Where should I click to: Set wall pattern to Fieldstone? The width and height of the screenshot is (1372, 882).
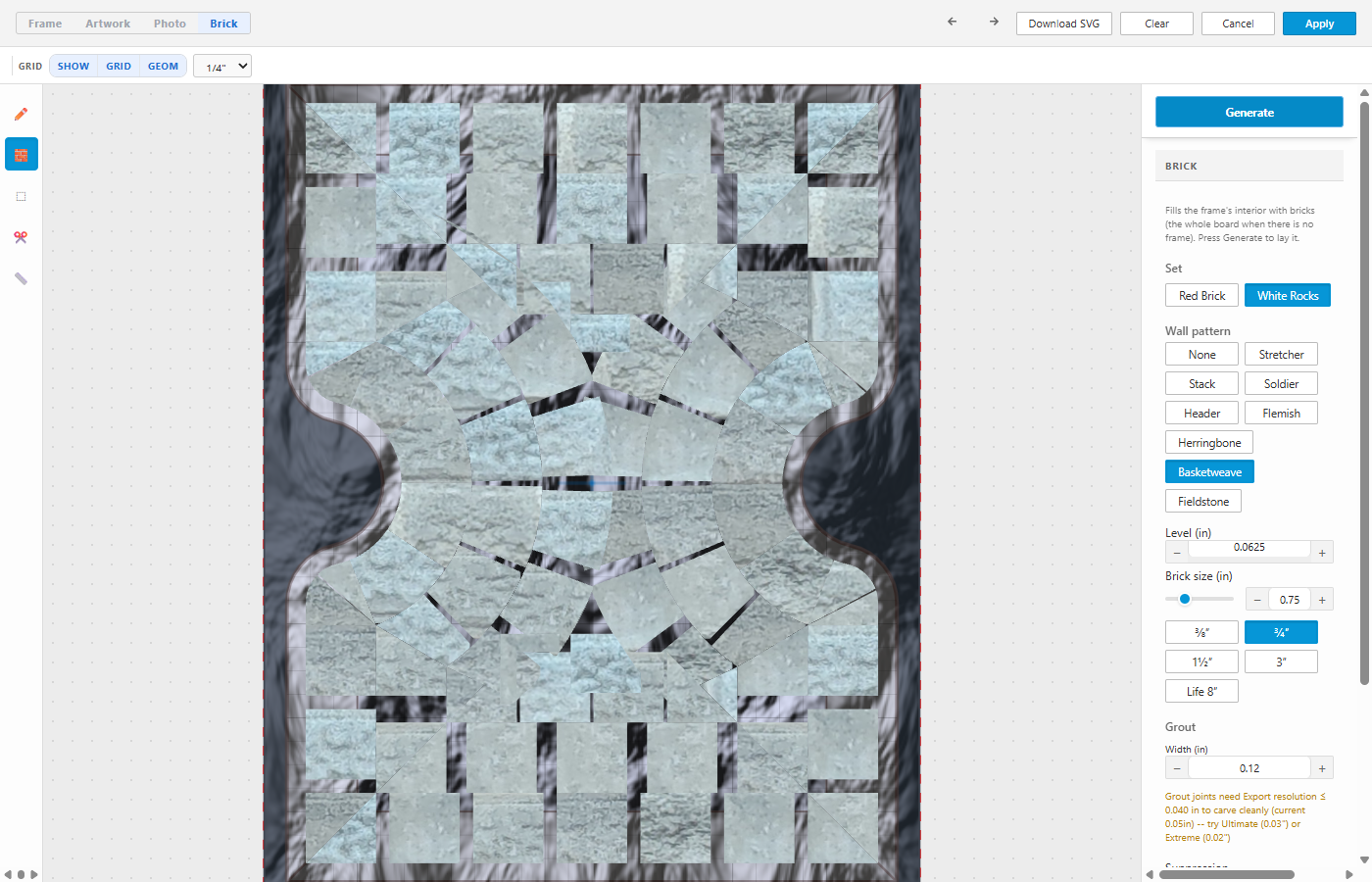point(1203,501)
